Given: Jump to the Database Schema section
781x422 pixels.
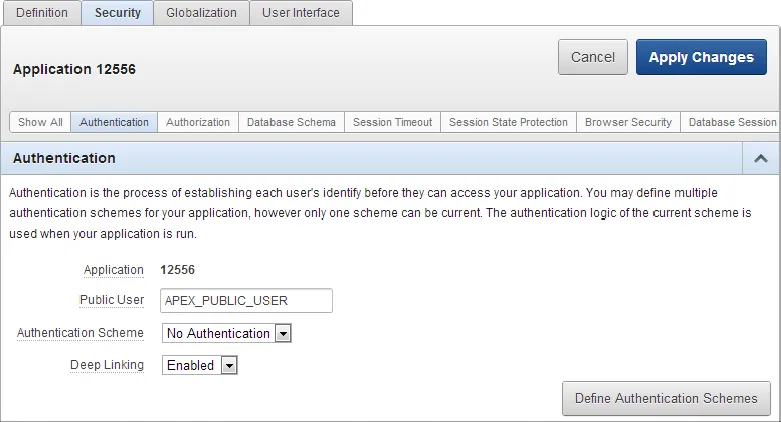Looking at the screenshot, I should (x=291, y=122).
